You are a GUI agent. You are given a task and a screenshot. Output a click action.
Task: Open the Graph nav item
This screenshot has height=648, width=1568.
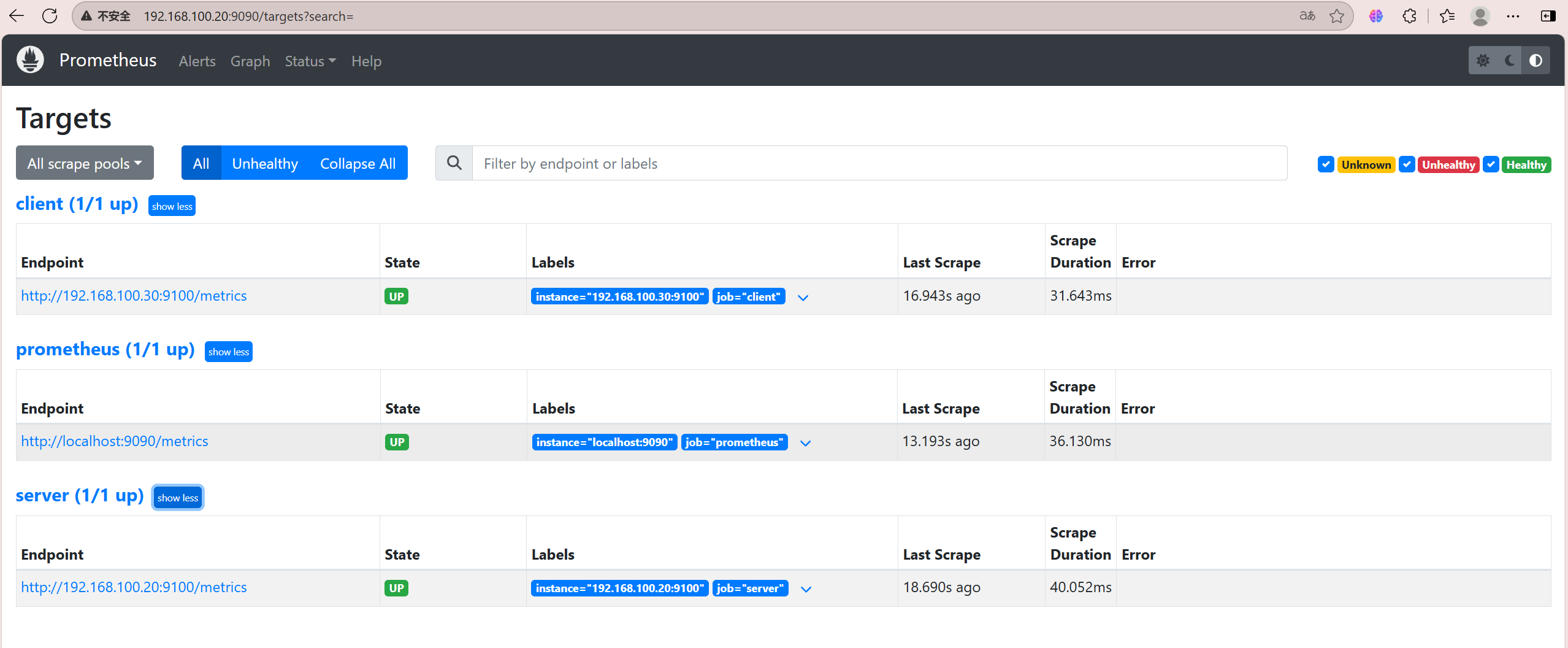click(250, 61)
